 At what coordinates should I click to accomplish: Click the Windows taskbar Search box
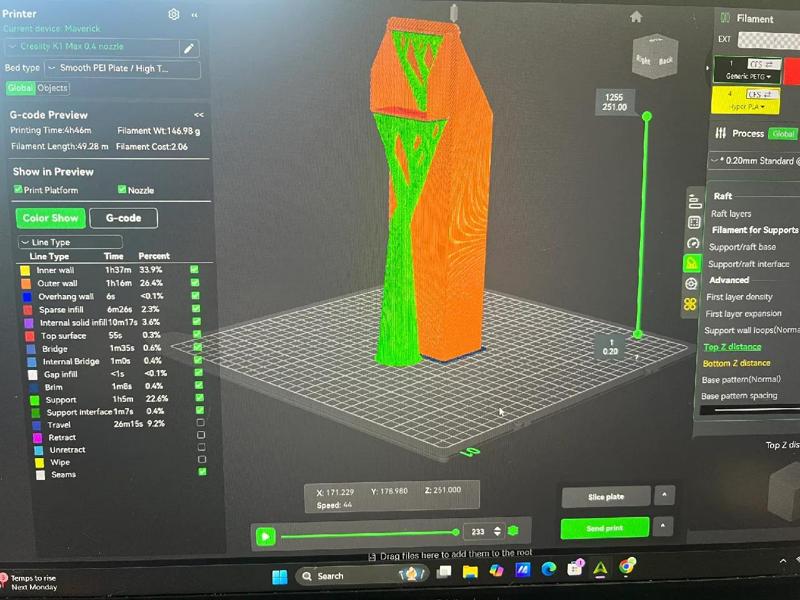(x=362, y=576)
